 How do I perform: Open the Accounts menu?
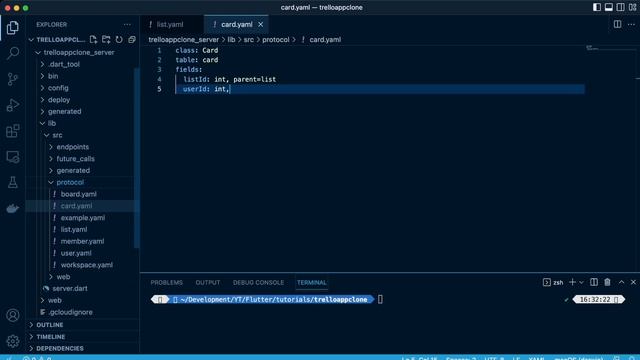click(13, 315)
